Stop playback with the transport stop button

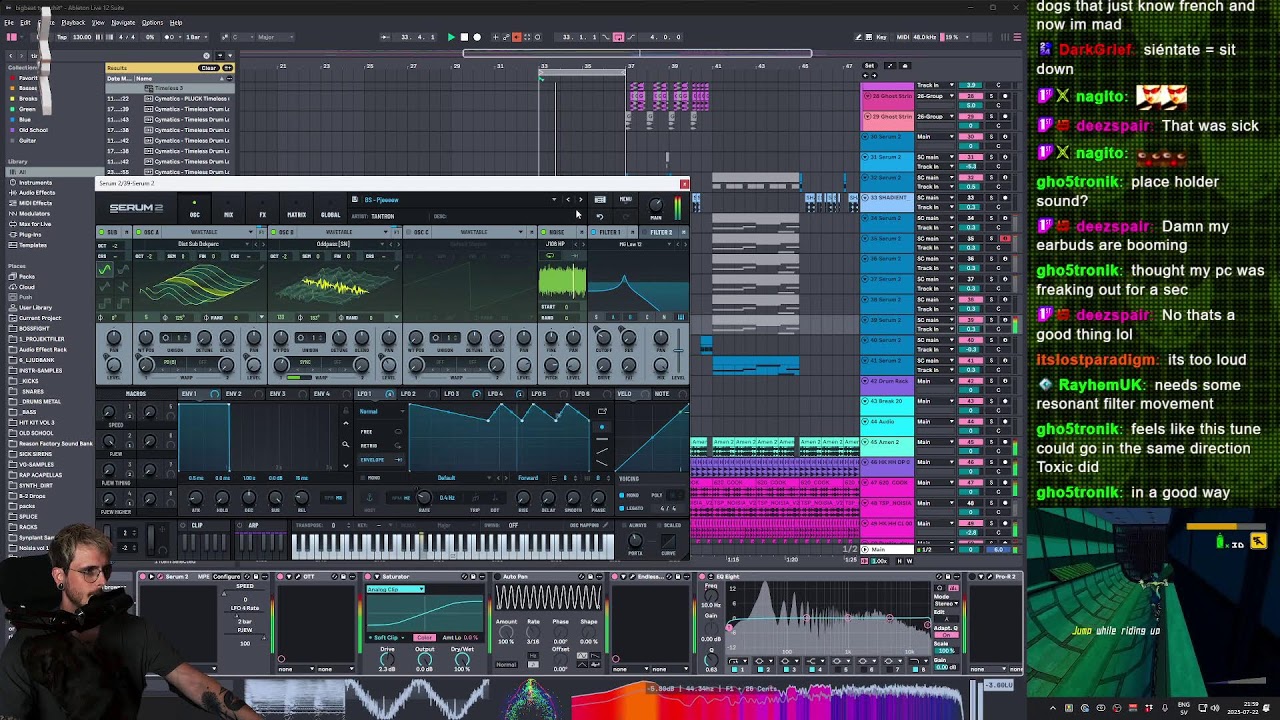pyautogui.click(x=464, y=37)
